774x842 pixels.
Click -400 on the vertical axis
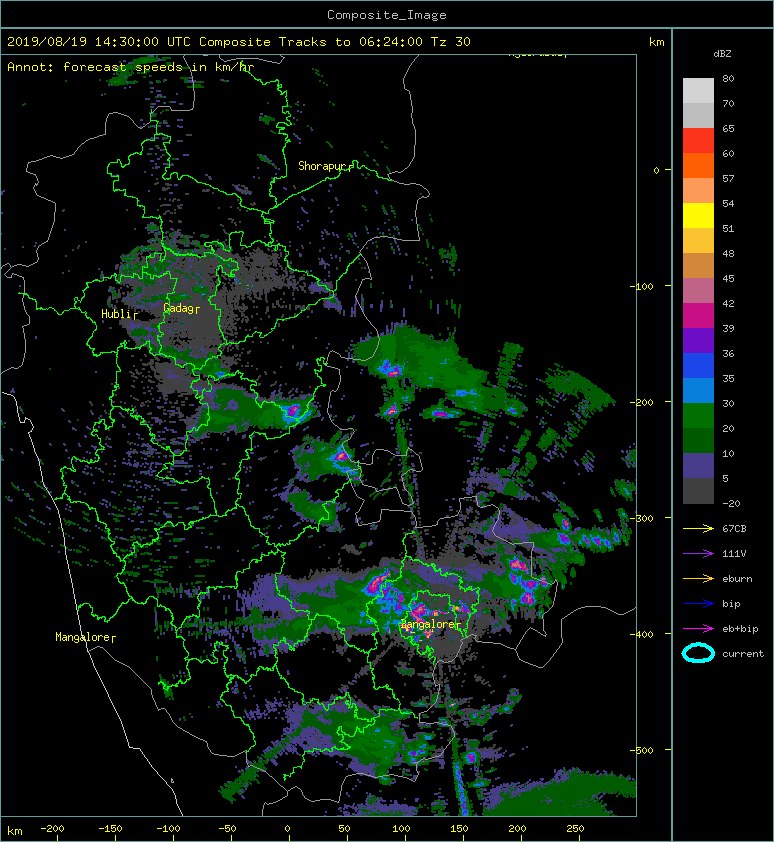(642, 634)
